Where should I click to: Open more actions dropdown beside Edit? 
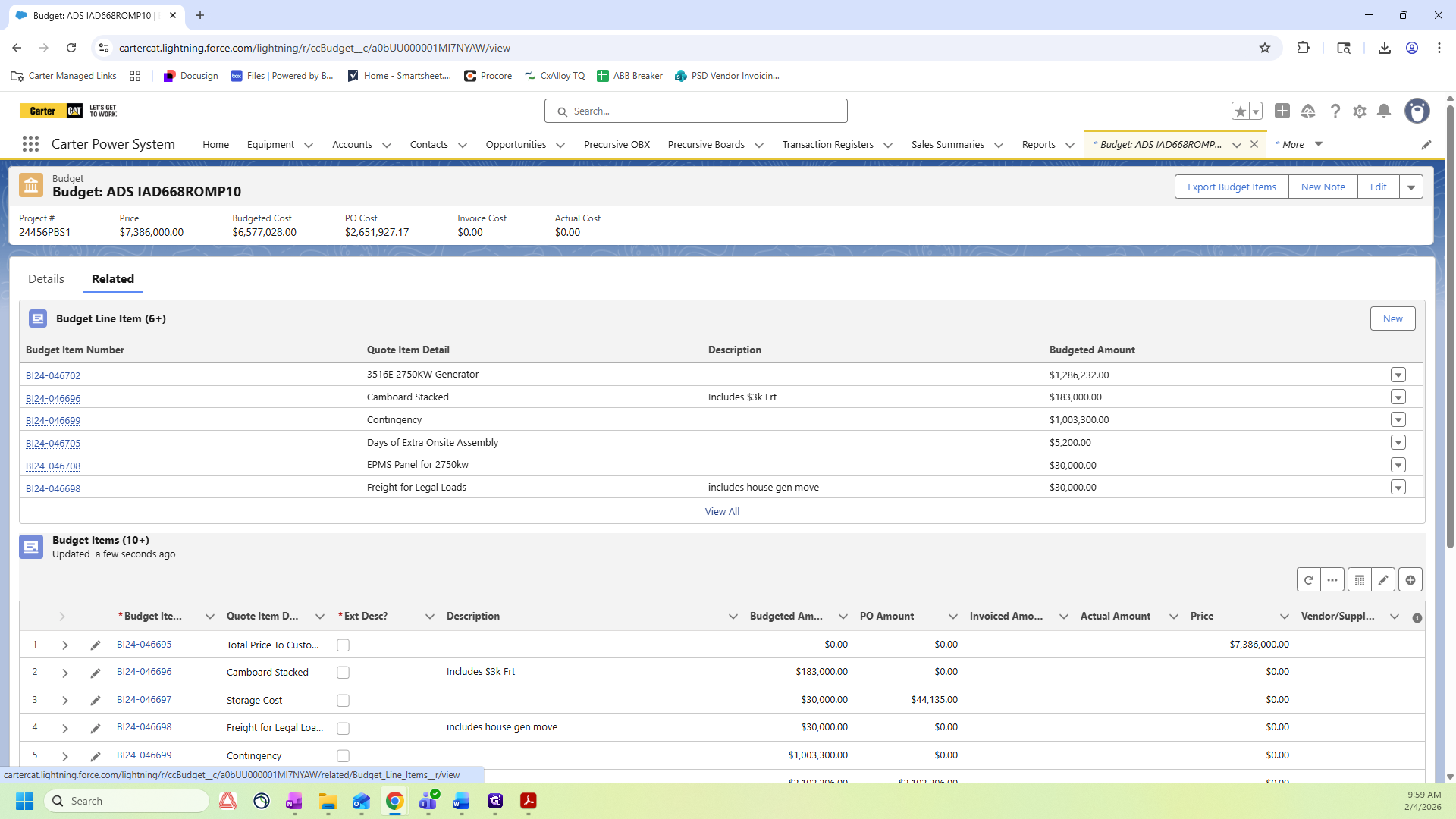point(1411,187)
